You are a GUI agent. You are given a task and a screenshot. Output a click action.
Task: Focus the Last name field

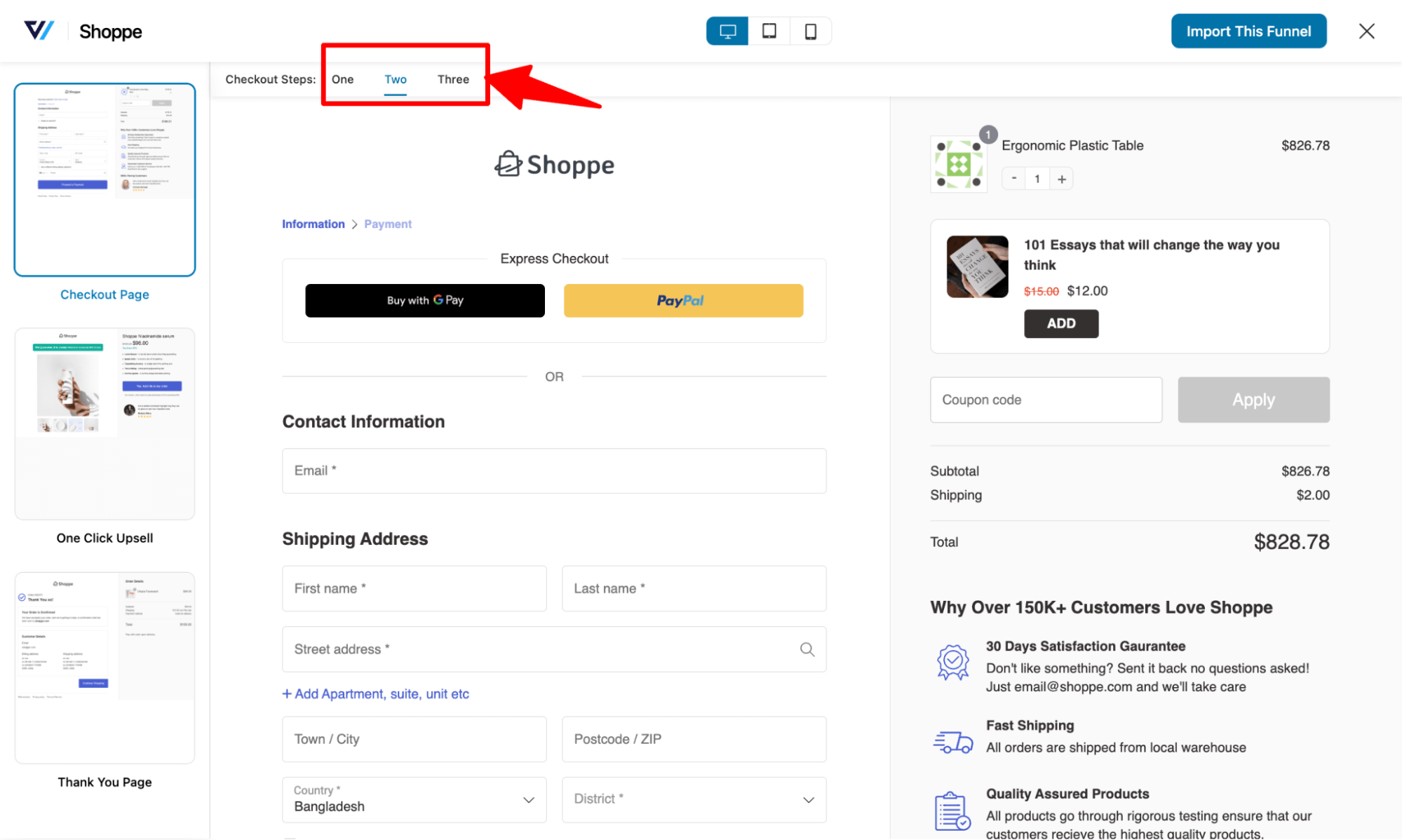pos(694,589)
